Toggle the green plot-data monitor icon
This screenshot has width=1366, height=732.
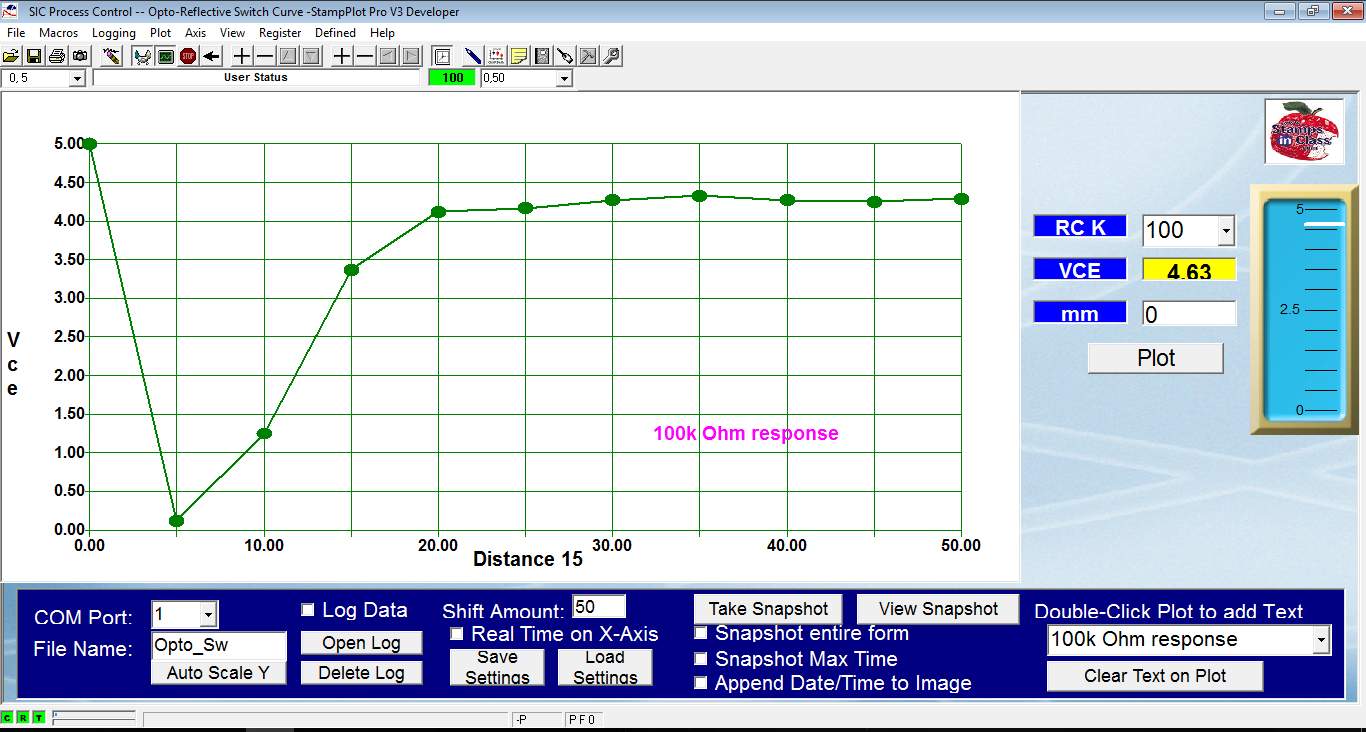tap(165, 56)
